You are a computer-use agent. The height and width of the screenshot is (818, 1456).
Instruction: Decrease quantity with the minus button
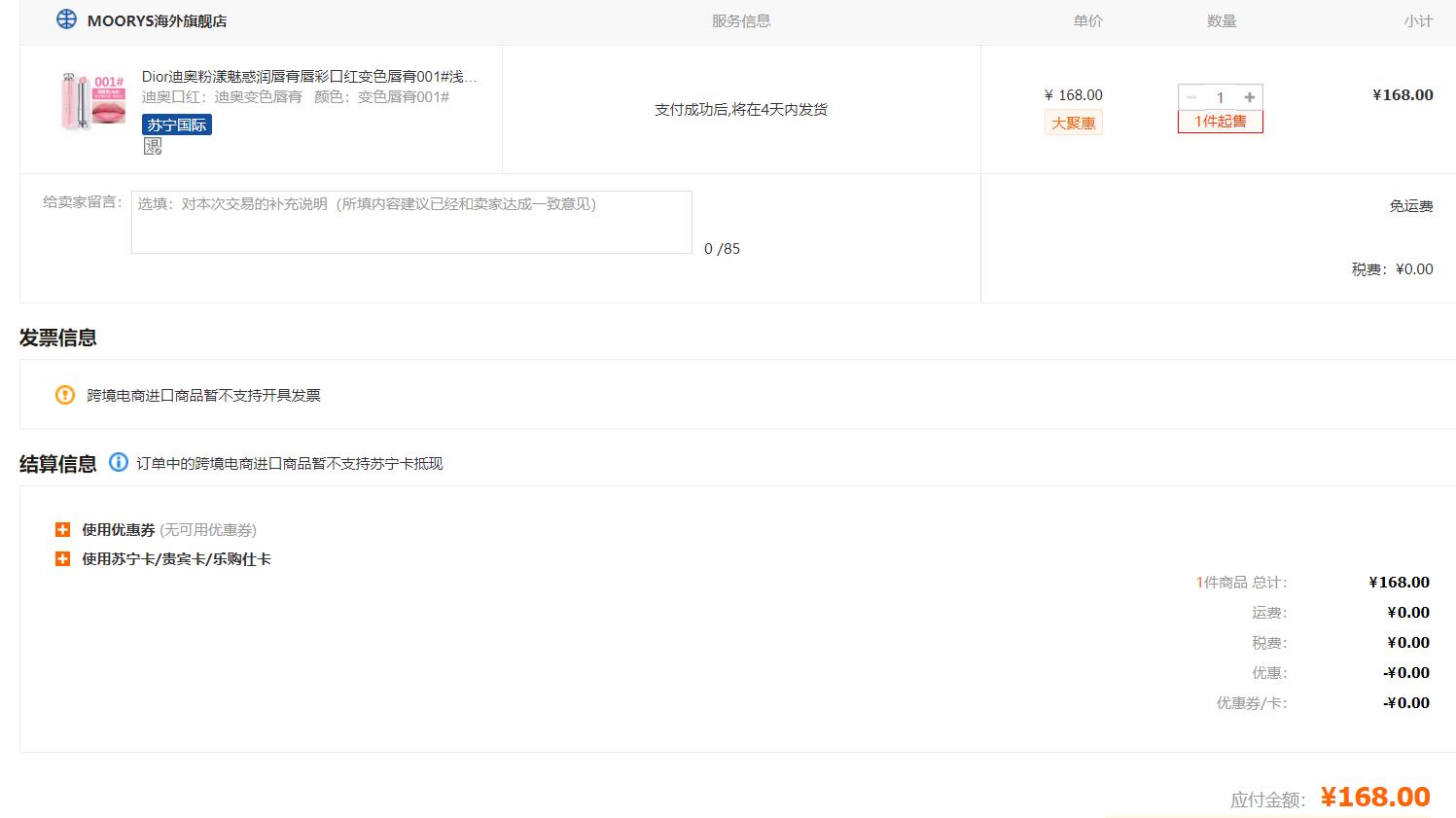(x=1191, y=97)
